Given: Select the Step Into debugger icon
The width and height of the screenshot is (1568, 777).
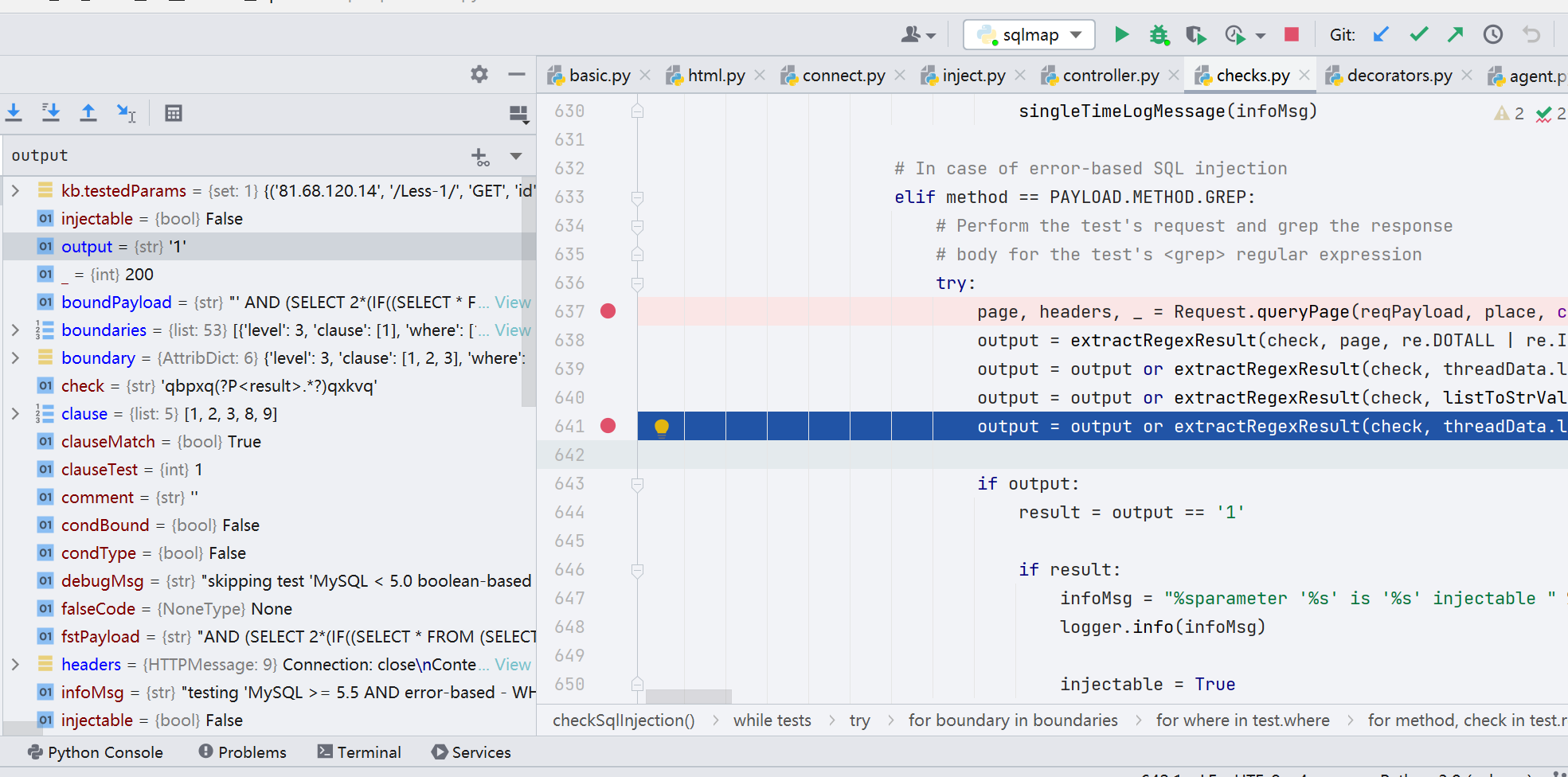Looking at the screenshot, I should click(x=50, y=112).
